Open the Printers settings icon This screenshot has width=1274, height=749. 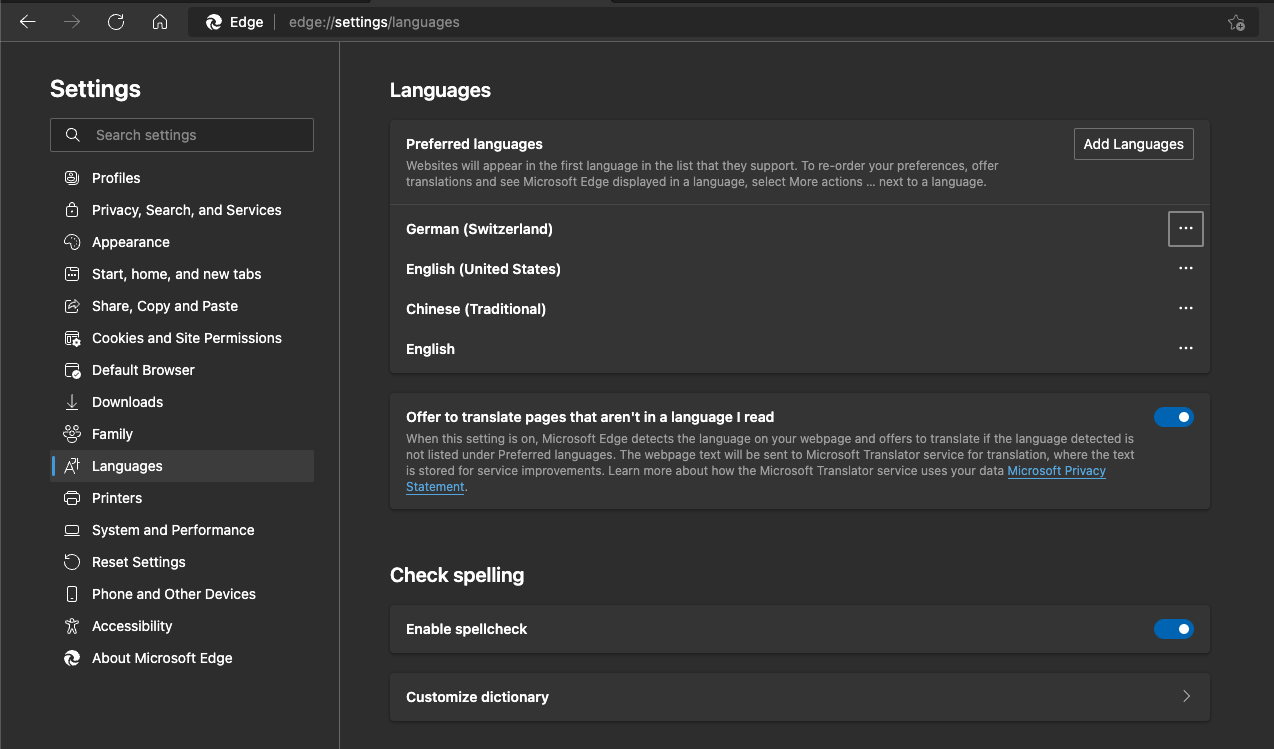pos(71,497)
